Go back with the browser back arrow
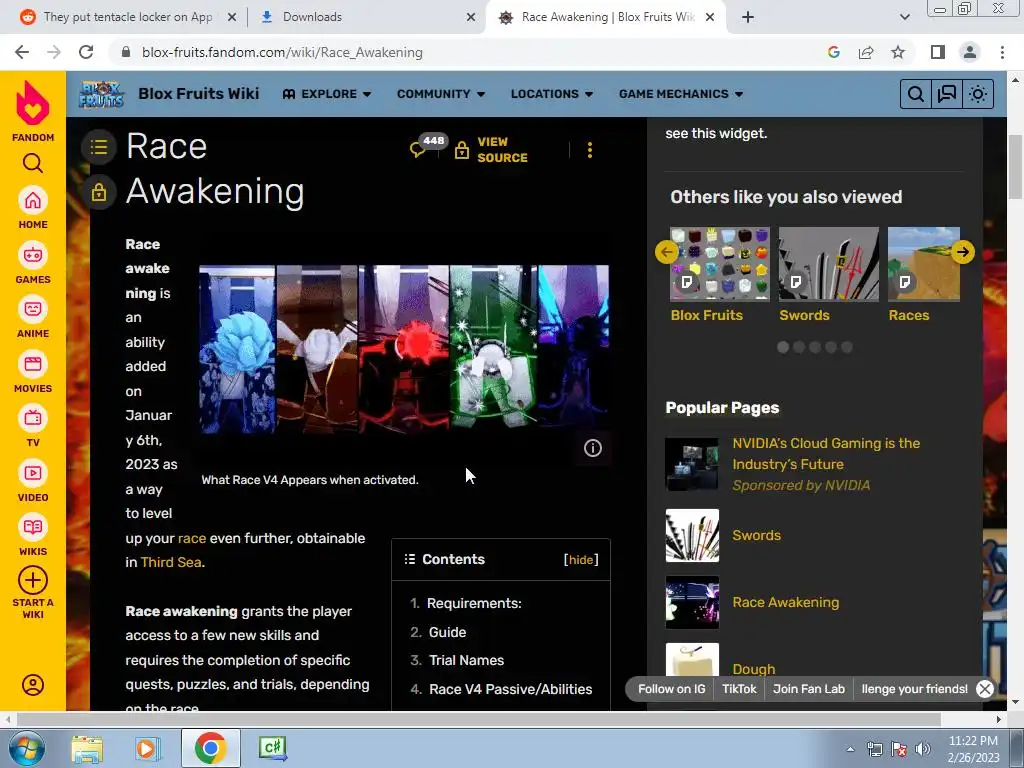The image size is (1024, 768). coord(22,52)
